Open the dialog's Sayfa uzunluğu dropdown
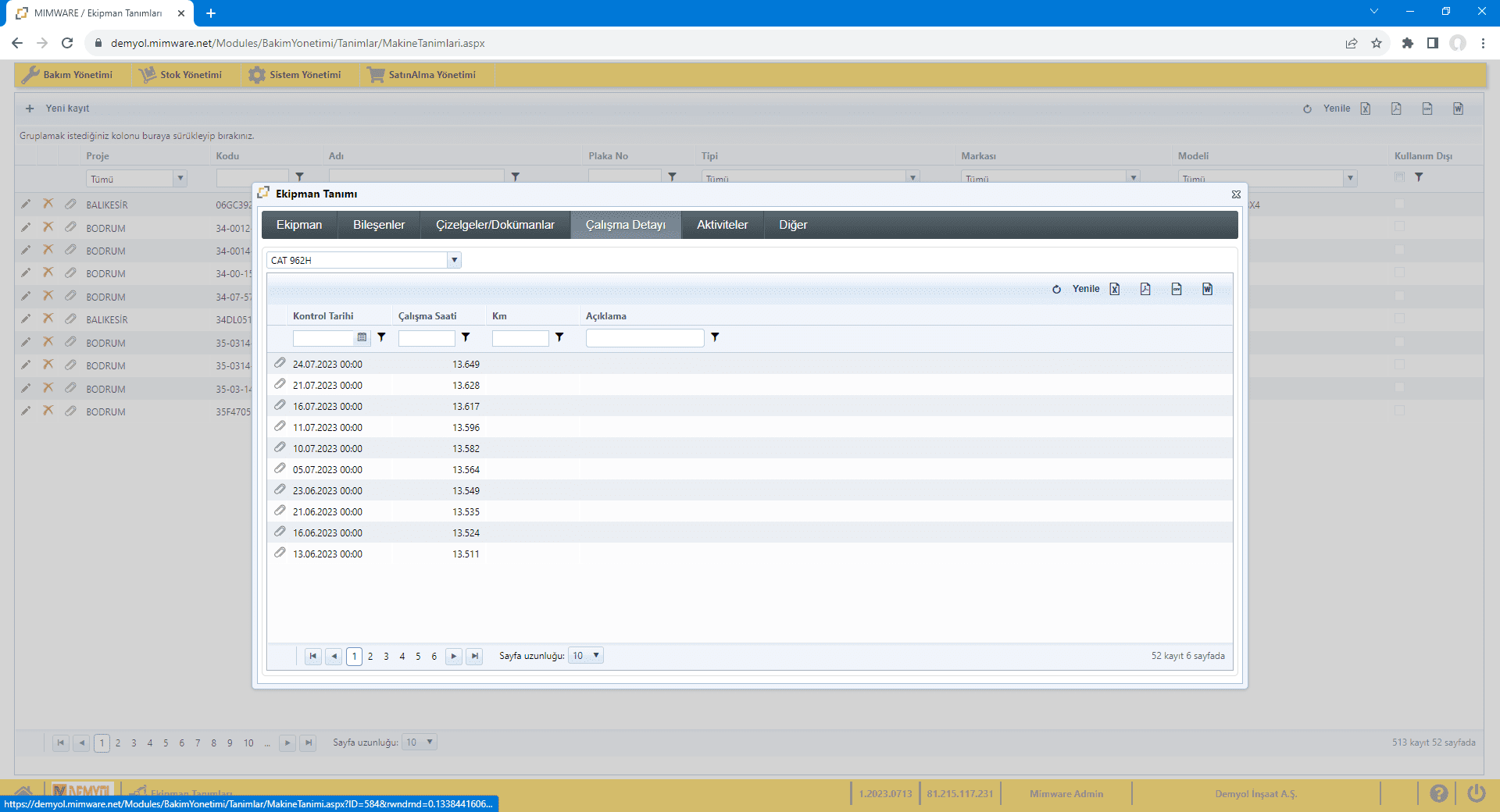 click(x=595, y=656)
